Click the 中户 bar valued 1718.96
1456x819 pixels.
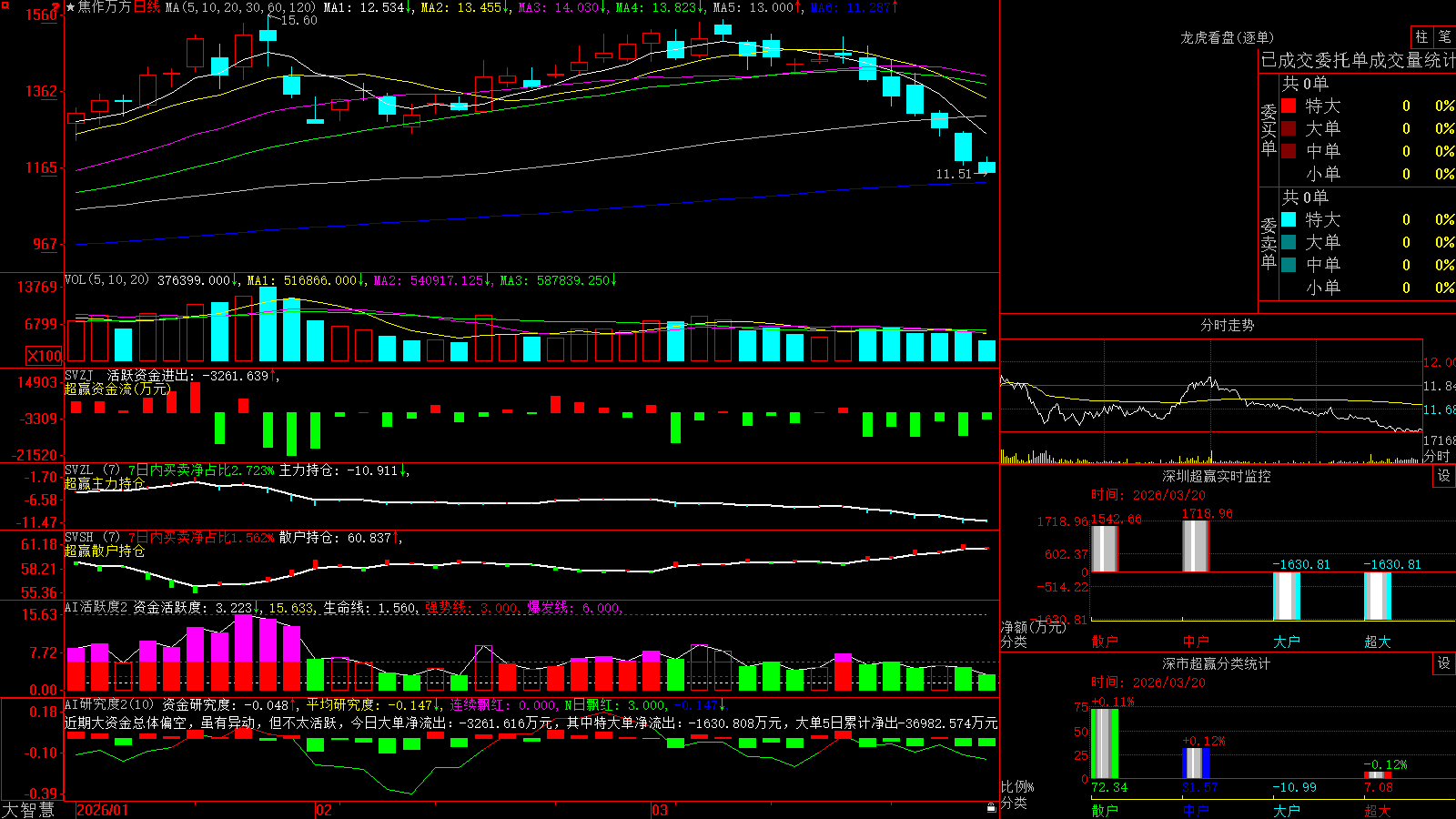[1195, 546]
